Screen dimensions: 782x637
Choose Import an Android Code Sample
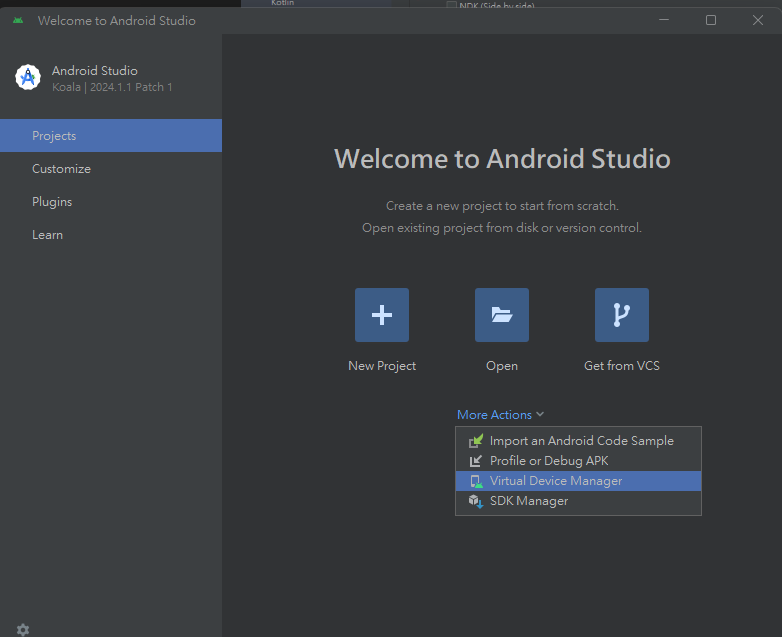pos(579,441)
